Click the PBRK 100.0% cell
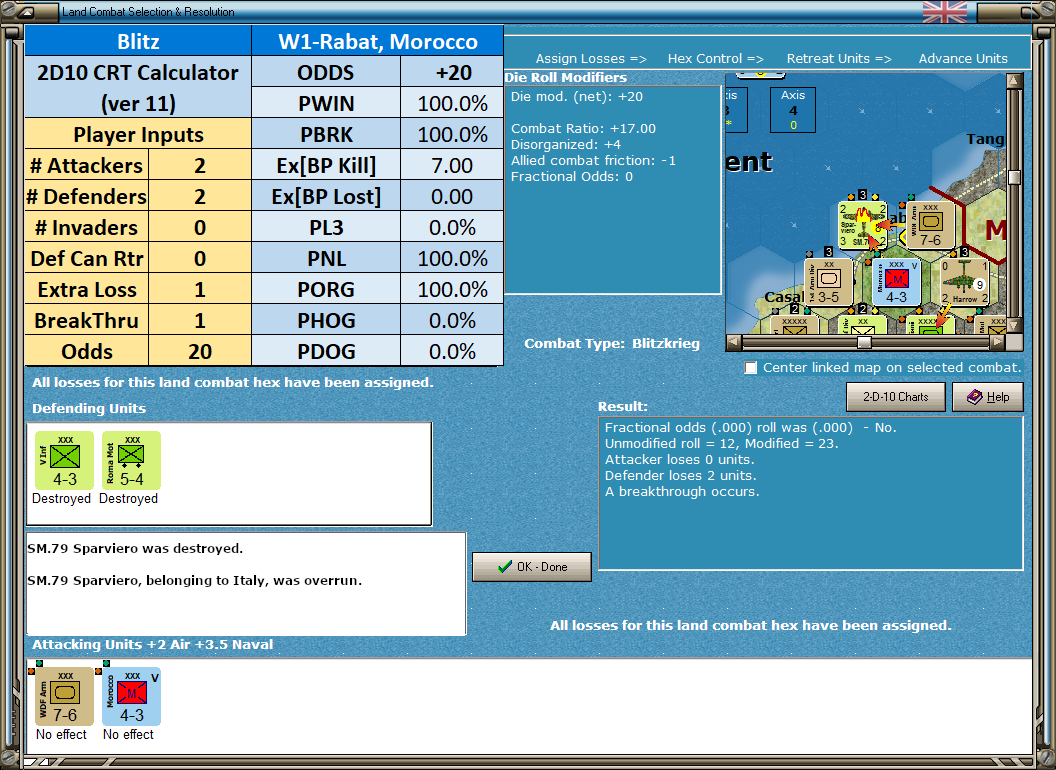The image size is (1056, 770). point(452,134)
